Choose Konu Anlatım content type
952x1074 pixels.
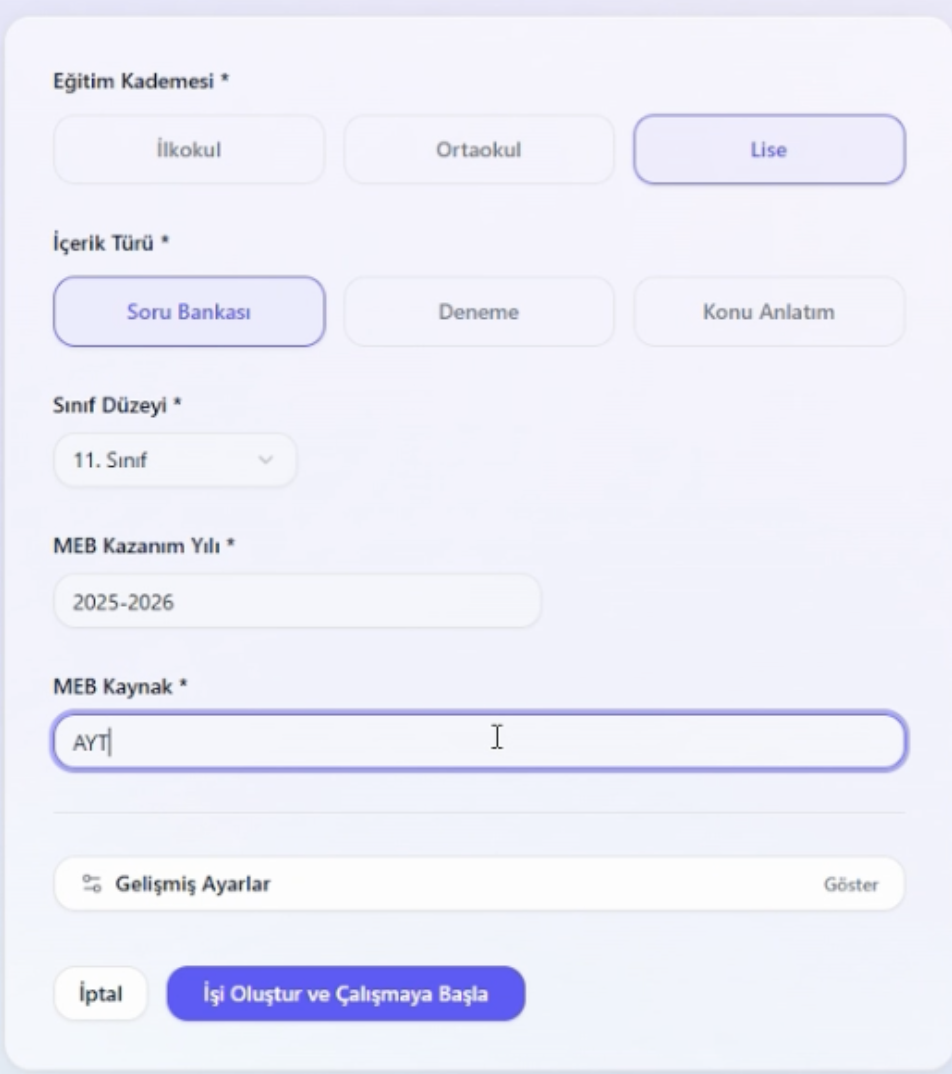pyautogui.click(x=769, y=312)
